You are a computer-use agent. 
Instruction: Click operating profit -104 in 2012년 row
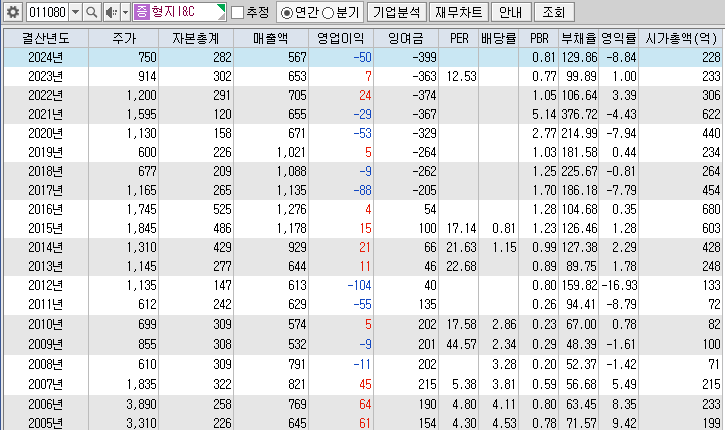(359, 285)
